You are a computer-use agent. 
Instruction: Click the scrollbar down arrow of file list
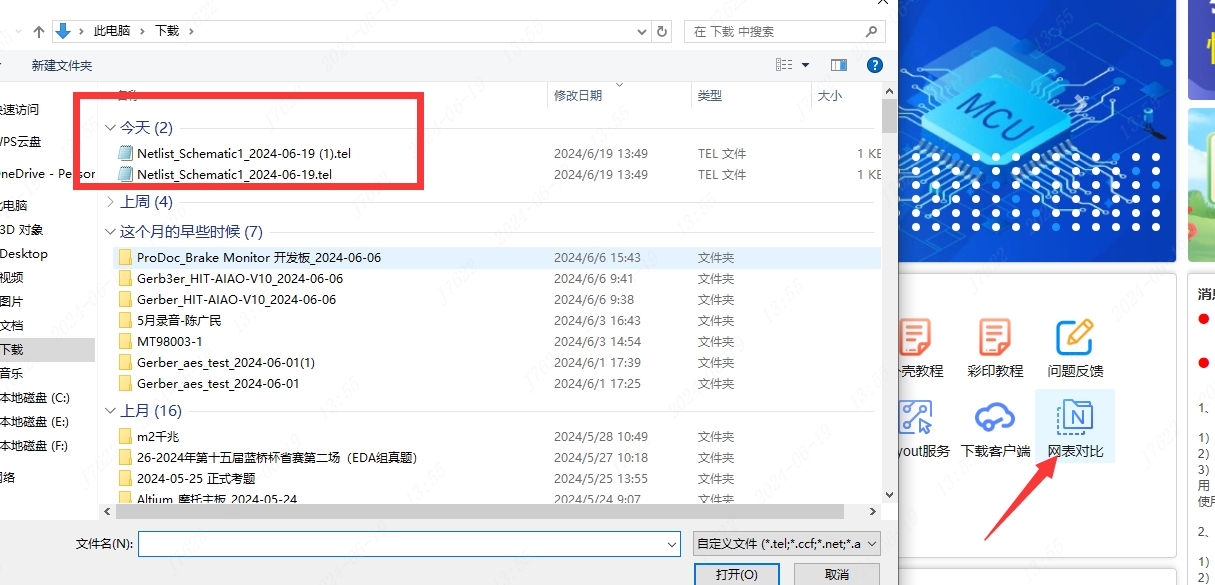[889, 496]
